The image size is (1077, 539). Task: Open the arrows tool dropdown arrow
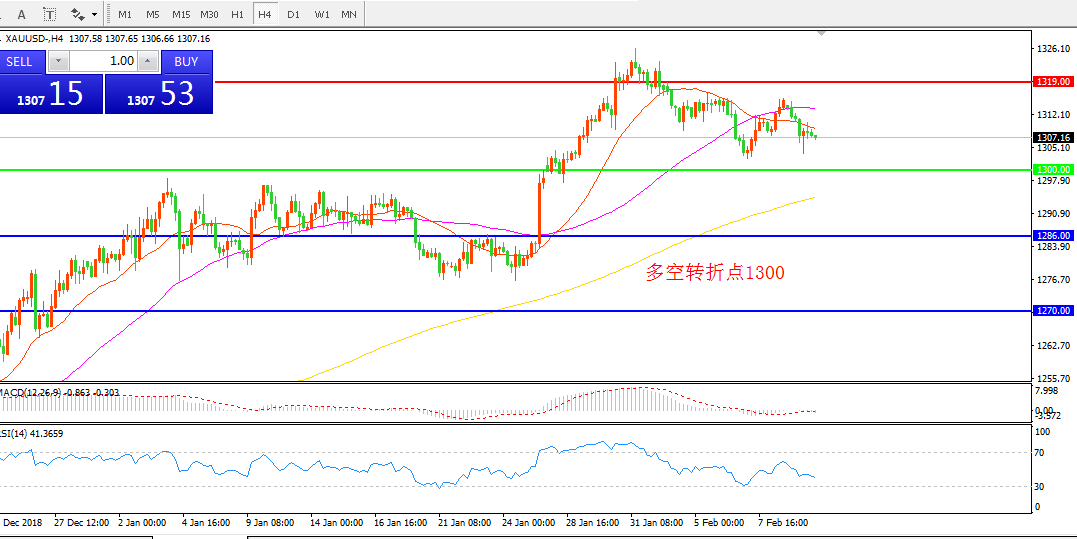click(95, 14)
